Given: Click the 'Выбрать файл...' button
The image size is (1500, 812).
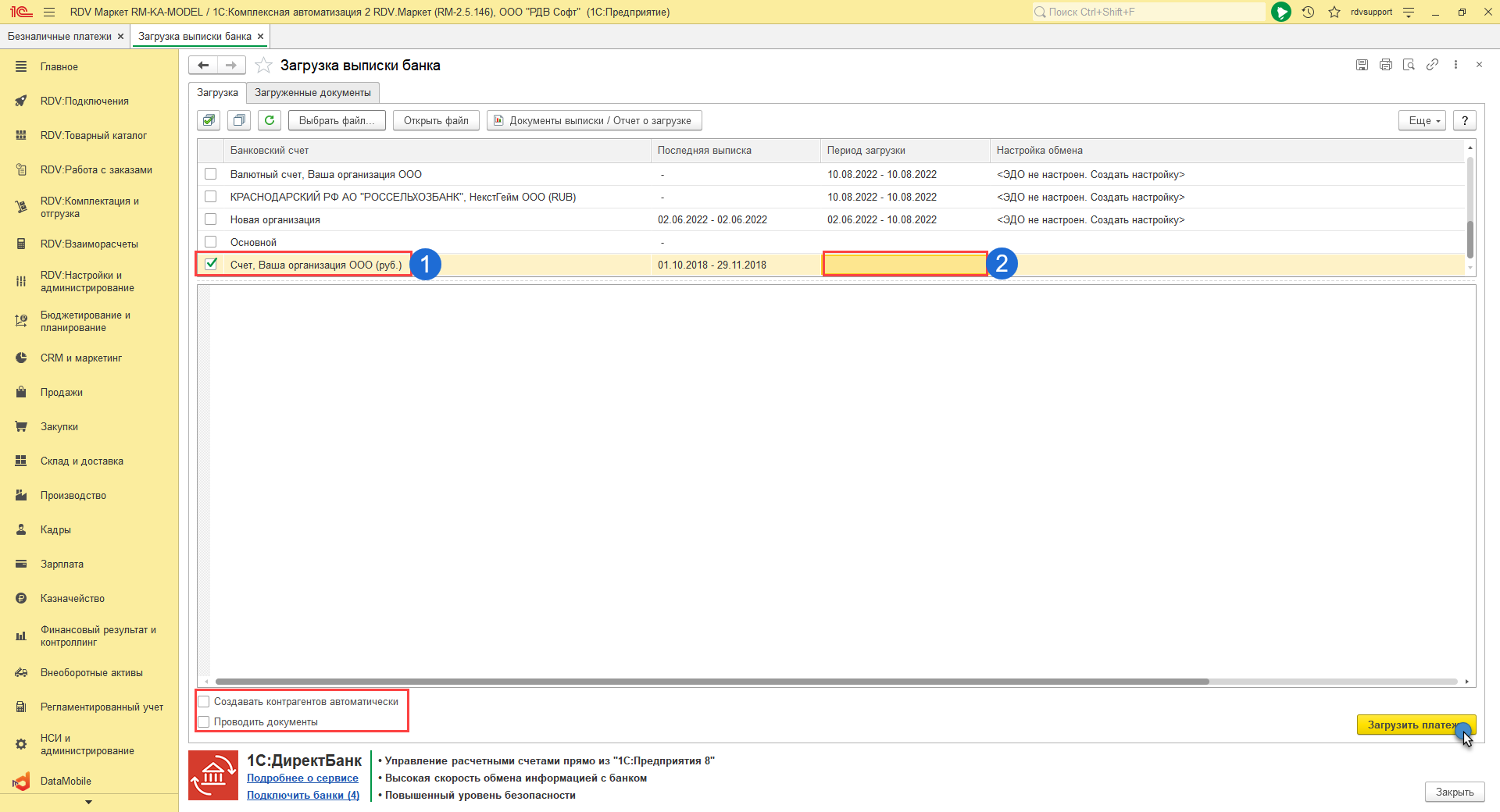Looking at the screenshot, I should tap(337, 120).
